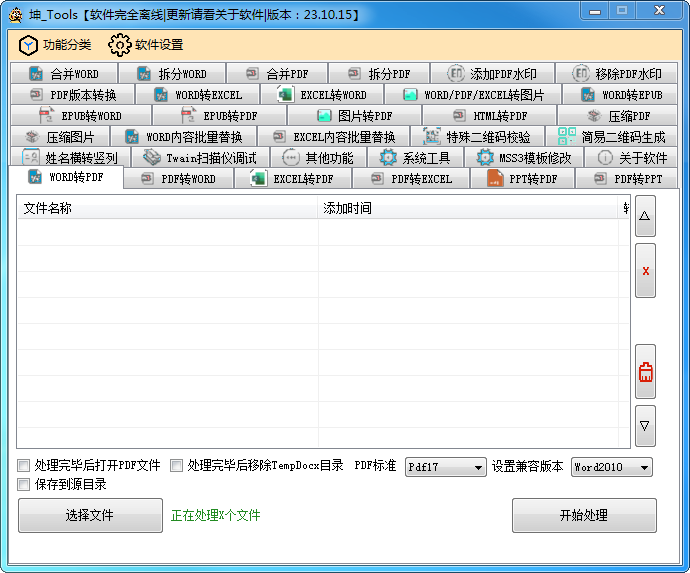The width and height of the screenshot is (690, 573).
Task: Open the 软件设置 menu
Action: coord(146,45)
